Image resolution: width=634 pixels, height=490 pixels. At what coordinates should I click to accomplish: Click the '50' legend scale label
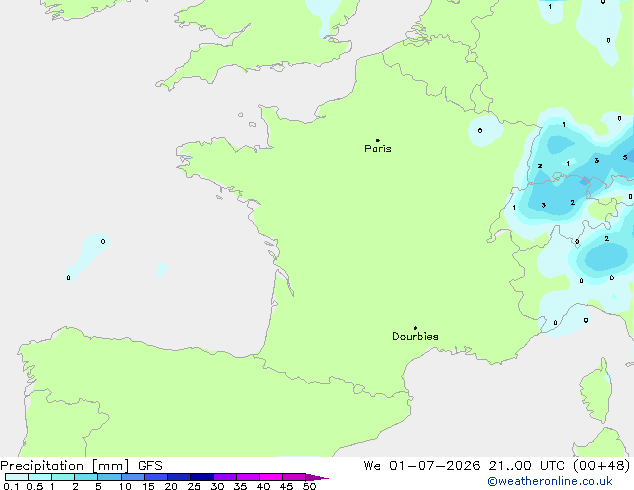[x=309, y=486]
